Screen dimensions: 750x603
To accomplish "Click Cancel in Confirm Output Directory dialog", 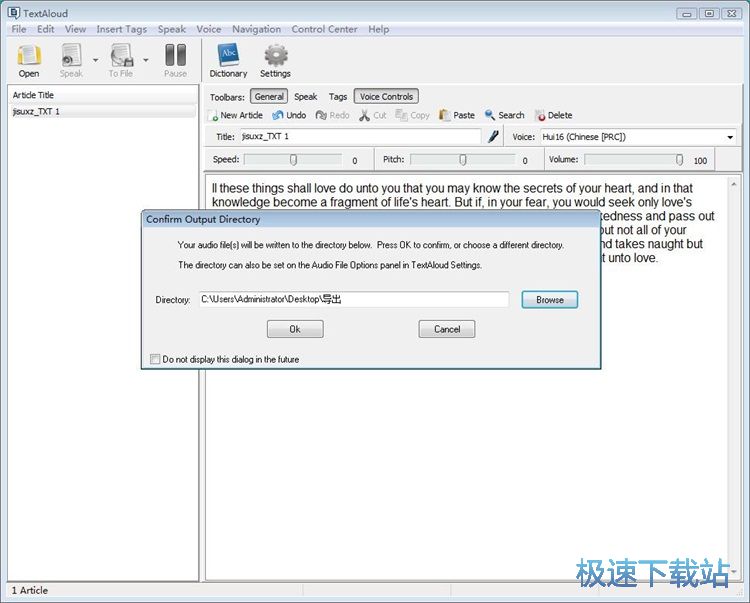I will coord(447,329).
